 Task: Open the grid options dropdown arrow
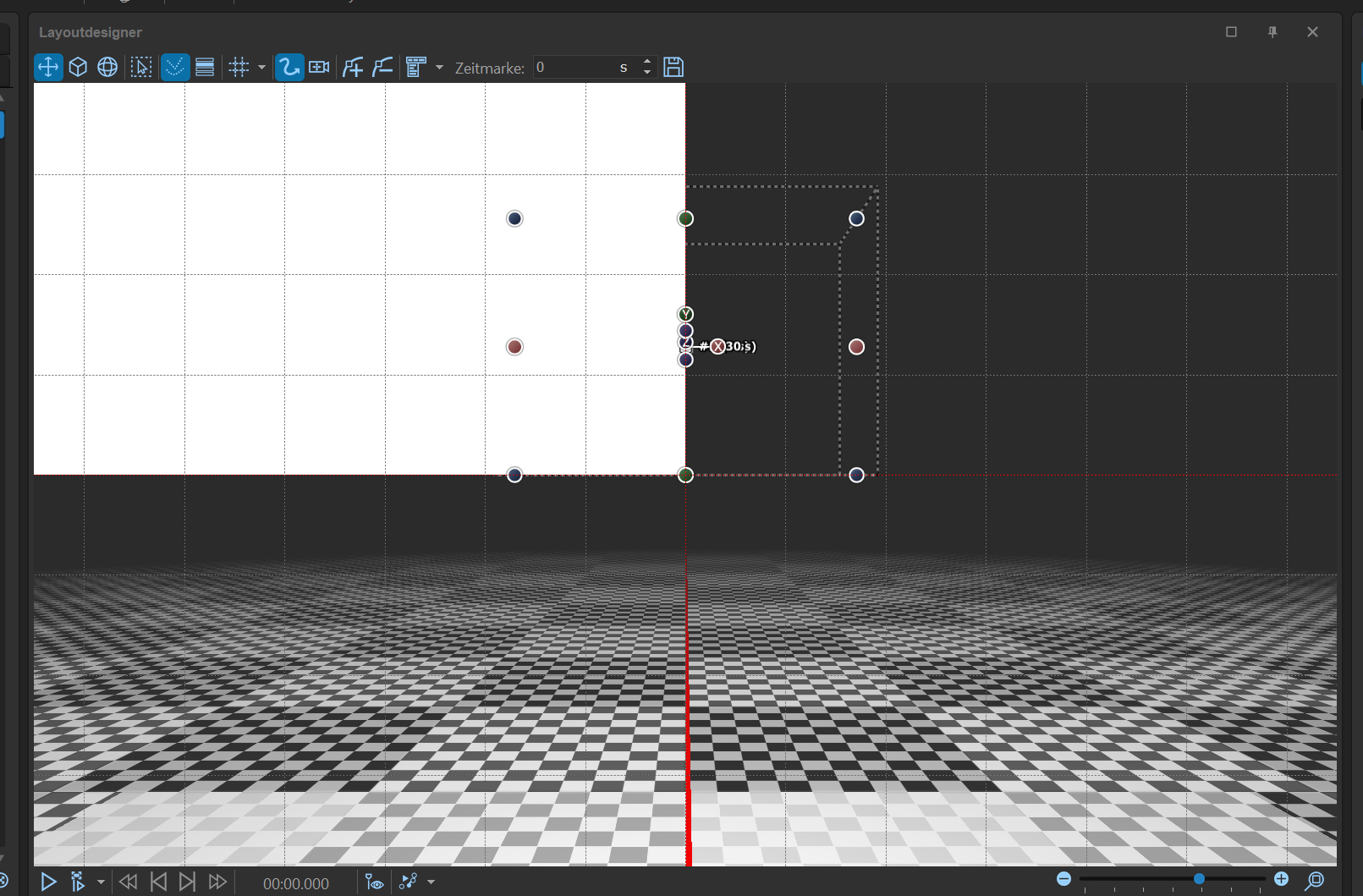(x=261, y=67)
